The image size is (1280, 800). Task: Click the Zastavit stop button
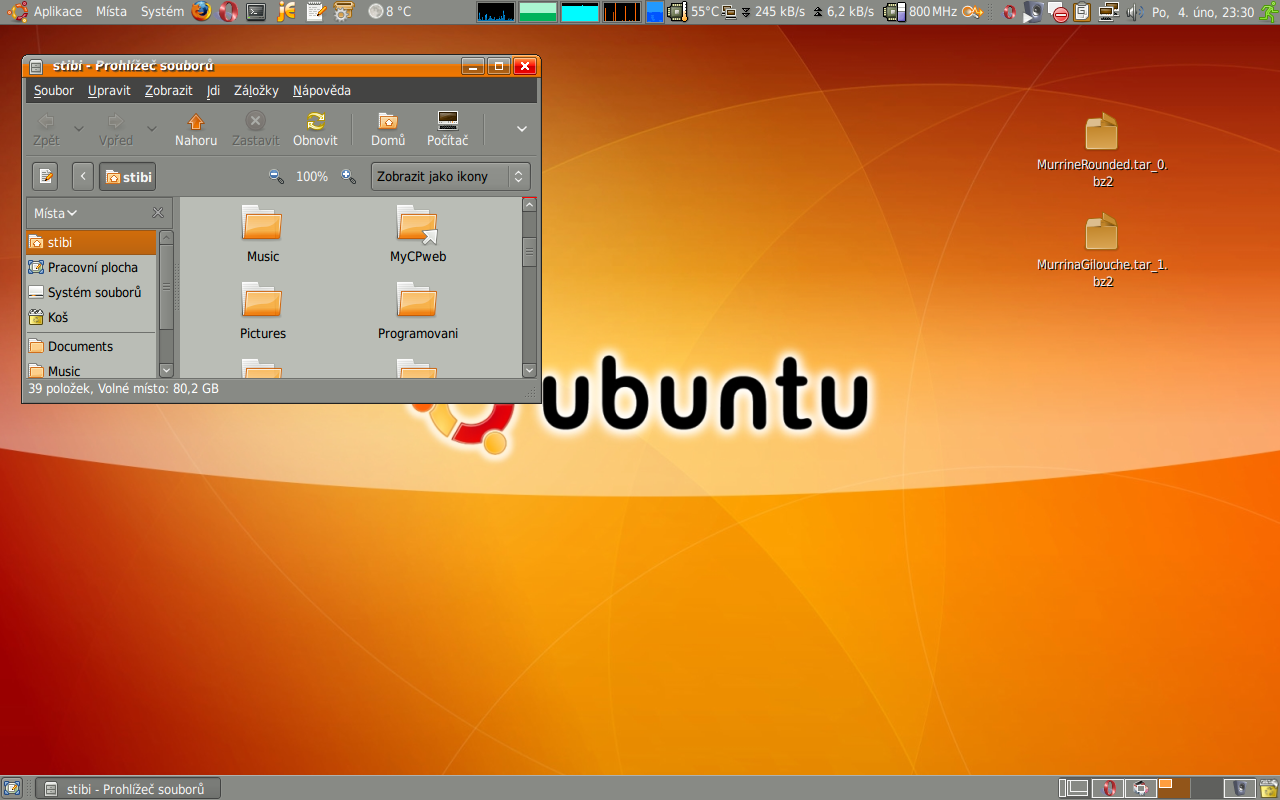point(256,129)
